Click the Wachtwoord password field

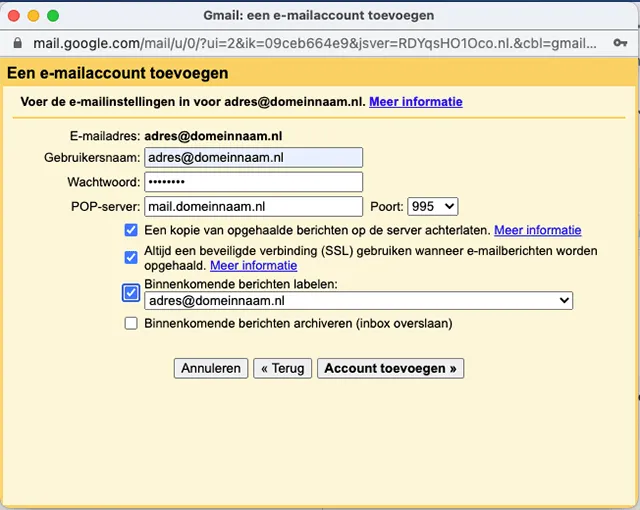[253, 182]
